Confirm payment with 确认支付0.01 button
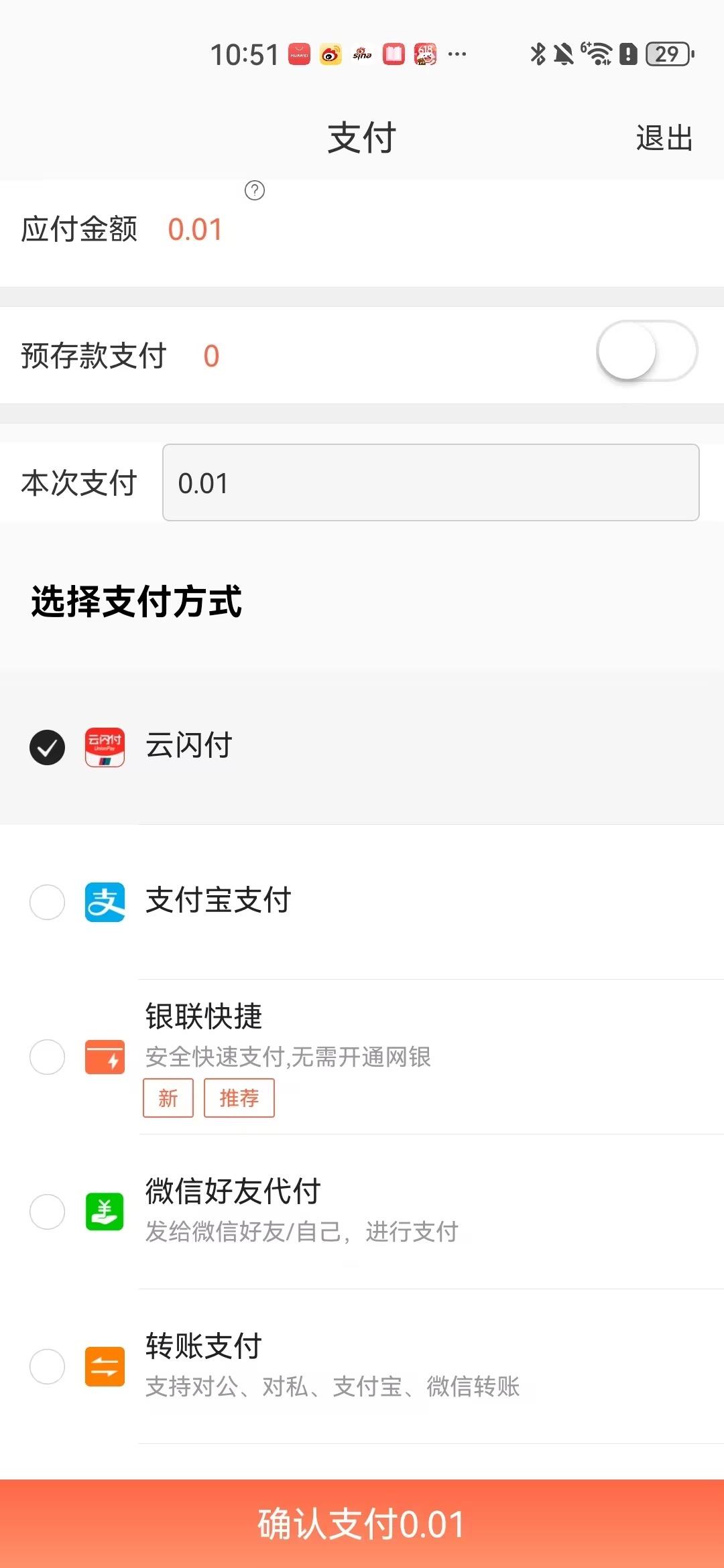The image size is (724, 1568). pos(362,1524)
